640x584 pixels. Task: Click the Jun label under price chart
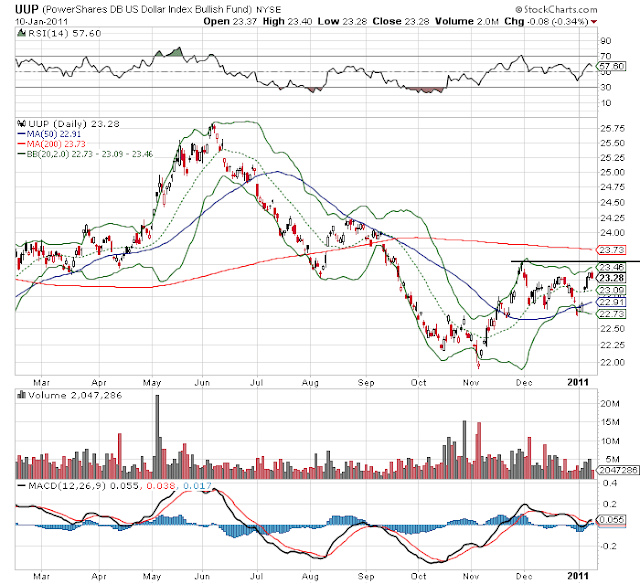(x=202, y=383)
